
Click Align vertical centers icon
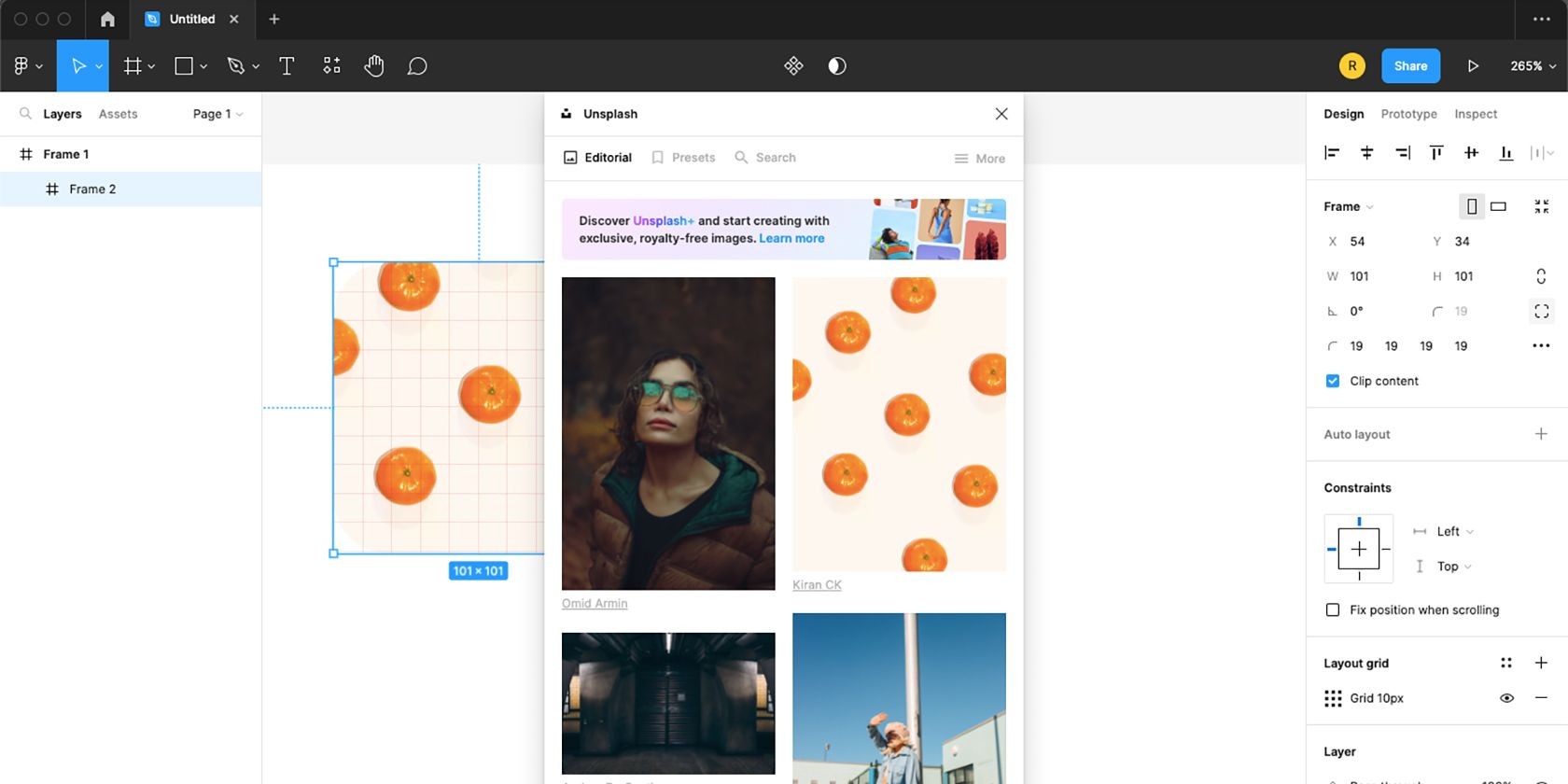(x=1471, y=152)
